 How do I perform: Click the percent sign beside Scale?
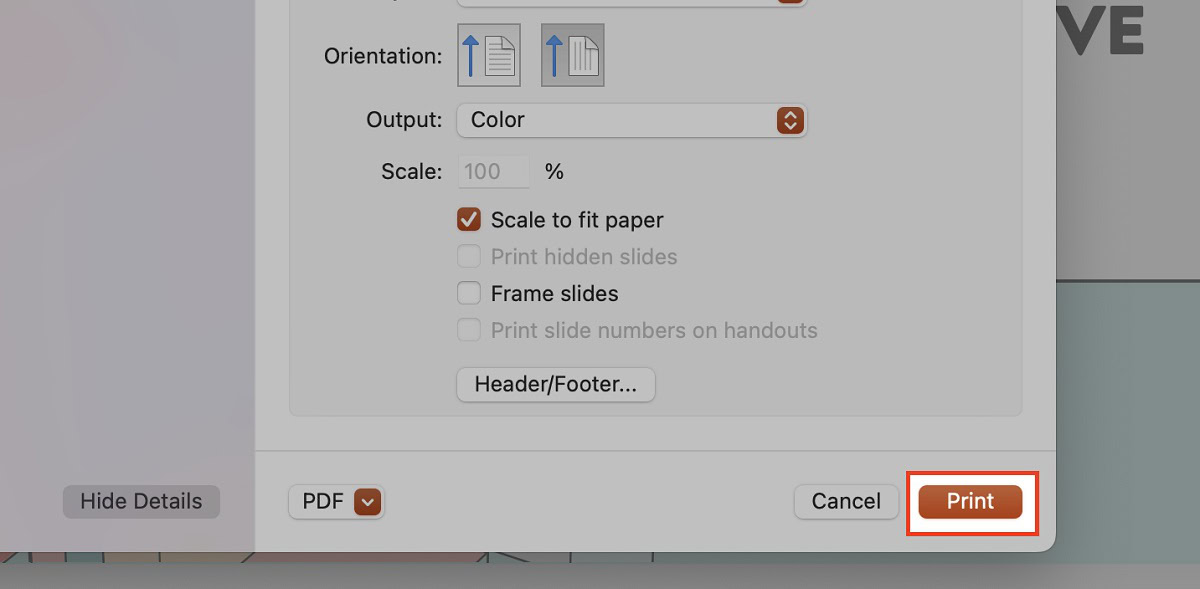[x=554, y=171]
